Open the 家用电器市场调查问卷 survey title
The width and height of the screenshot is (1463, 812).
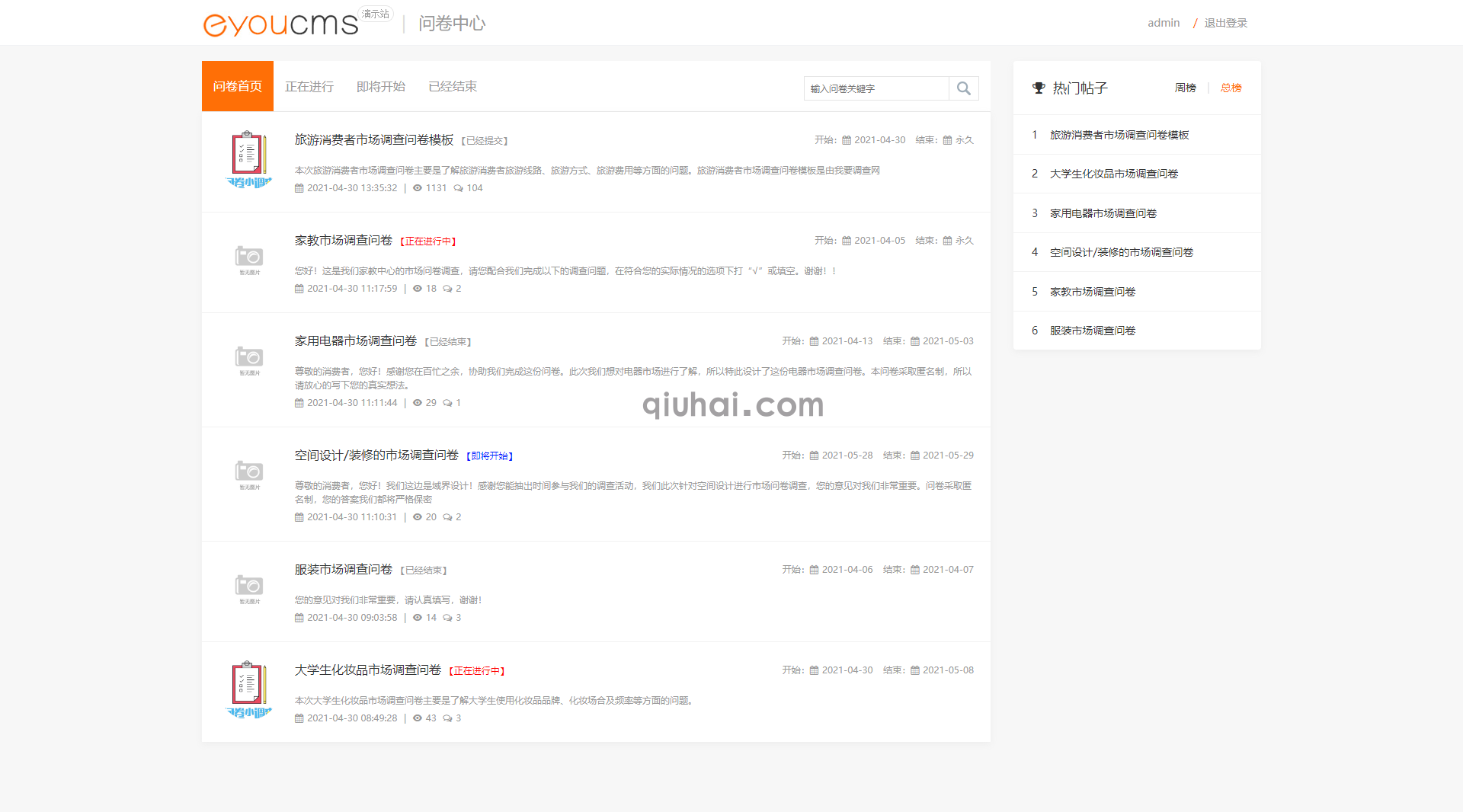point(355,341)
